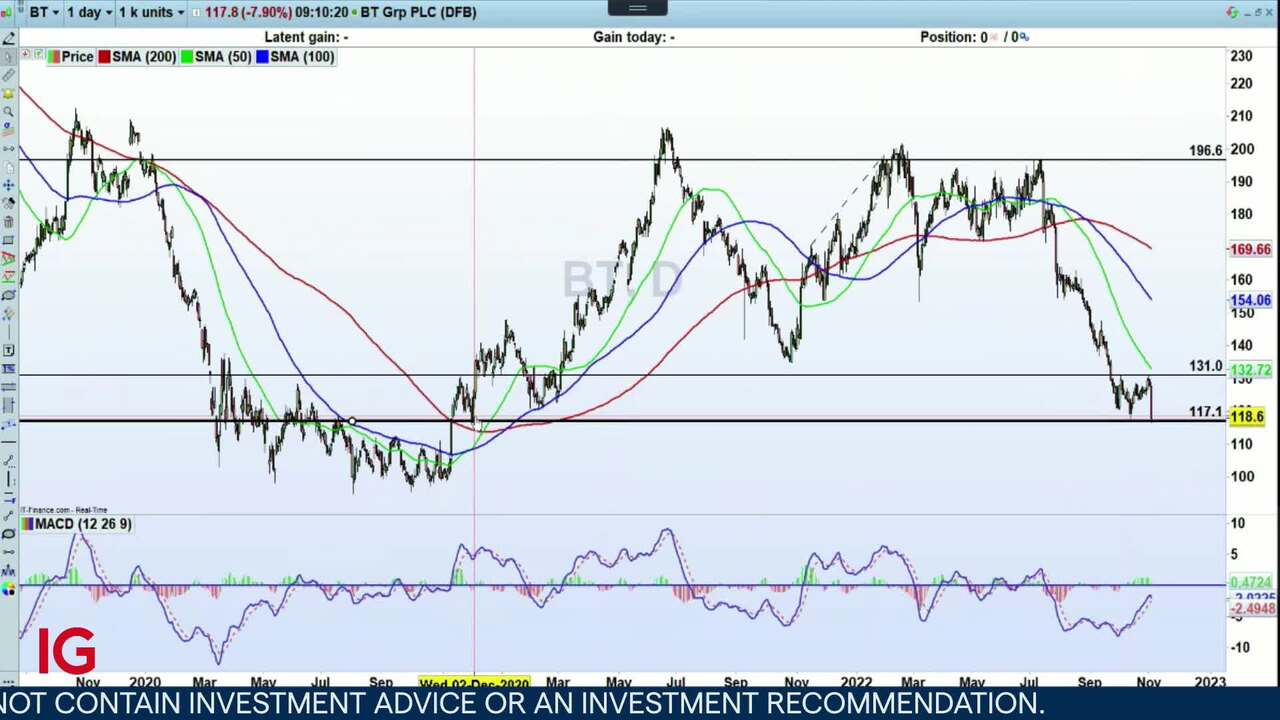Click the BT Grp PLC (DFB) title
This screenshot has width=1280, height=720.
(x=418, y=12)
